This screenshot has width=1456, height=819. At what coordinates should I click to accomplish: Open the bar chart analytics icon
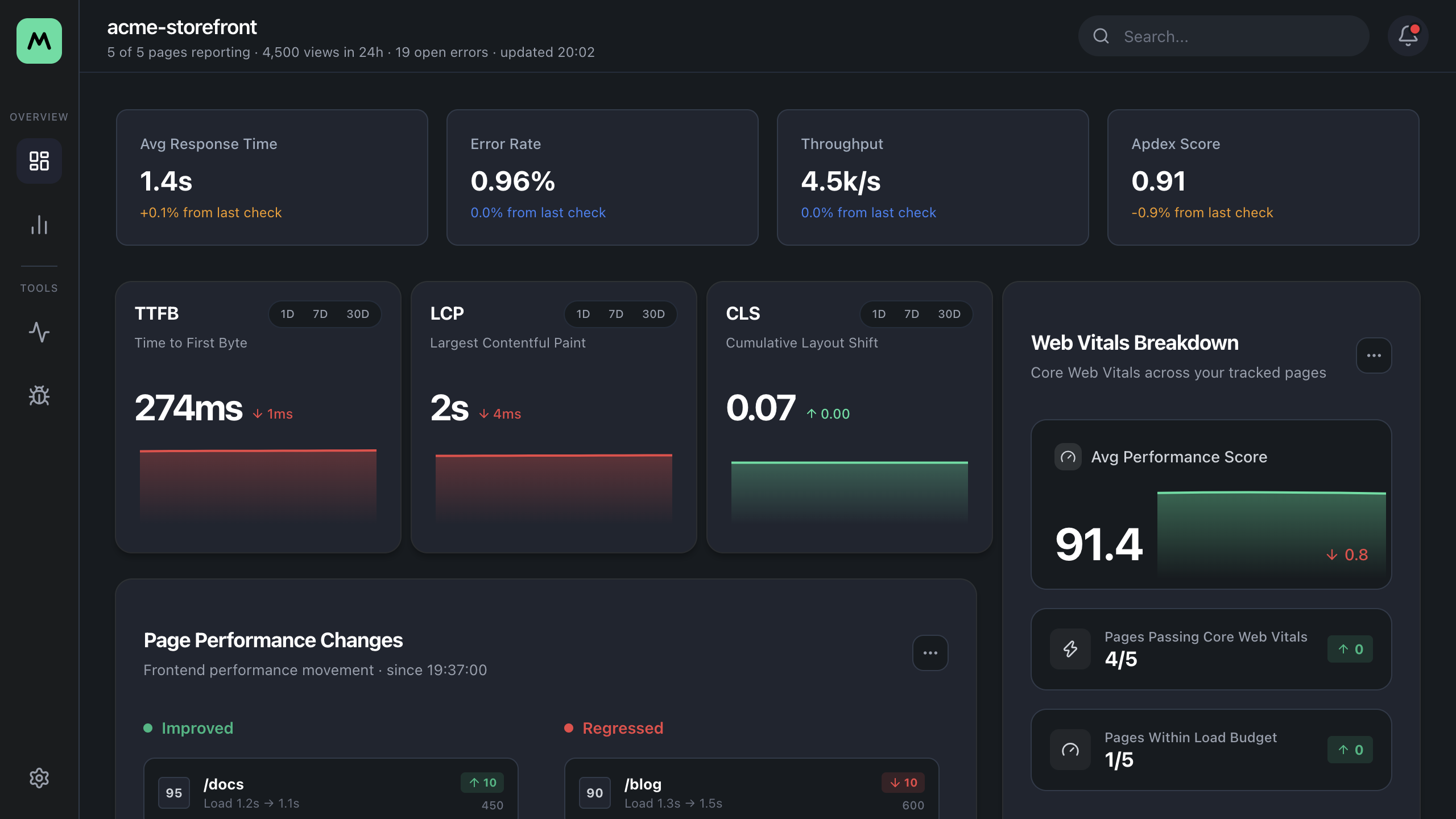(x=39, y=225)
